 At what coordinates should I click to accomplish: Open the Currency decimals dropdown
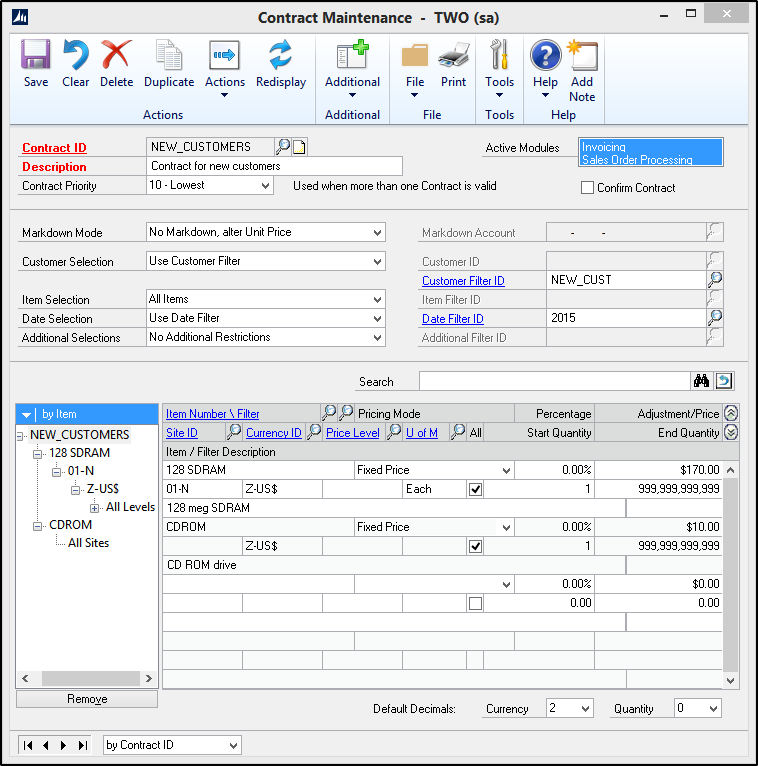tap(585, 708)
